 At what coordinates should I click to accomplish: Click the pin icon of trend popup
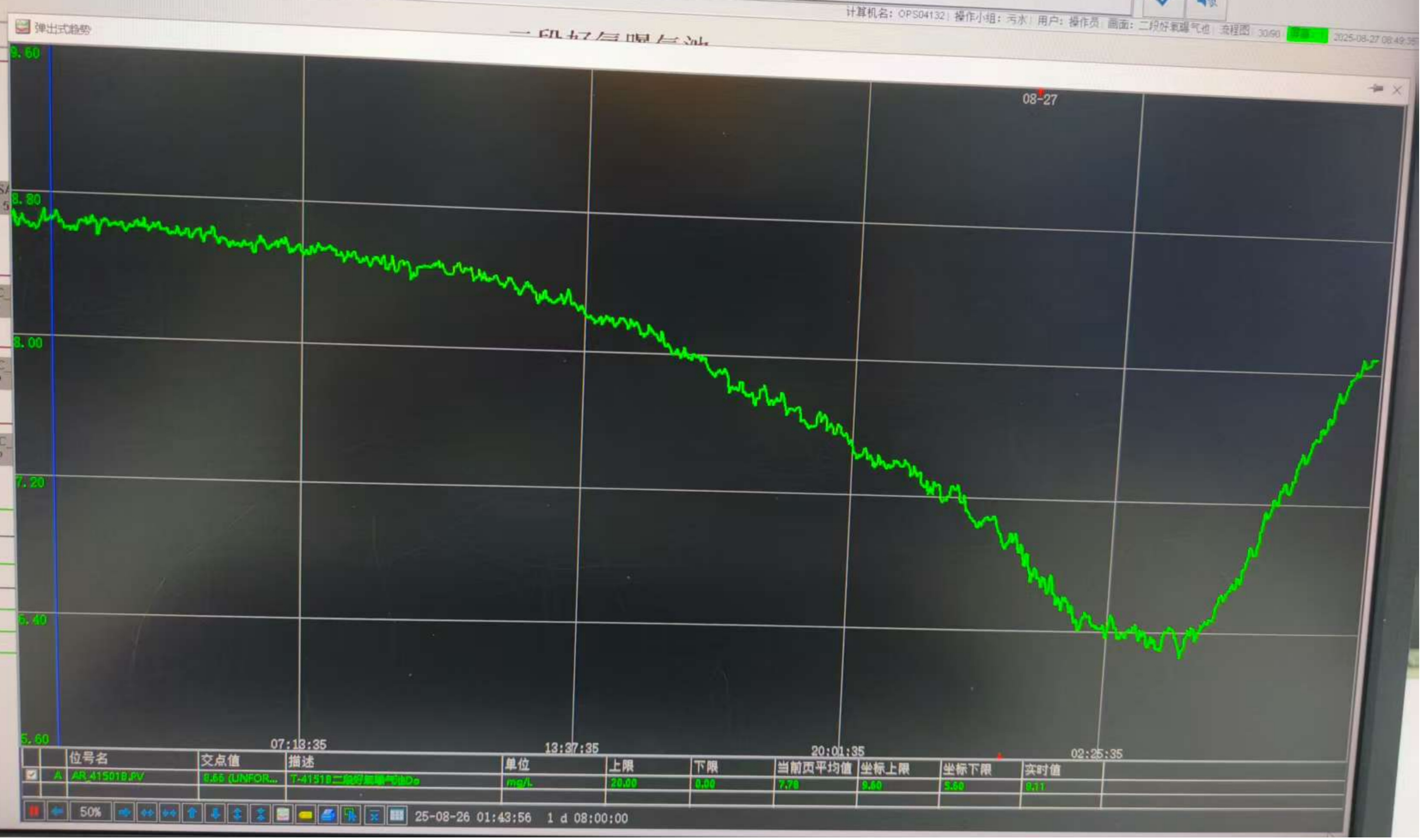tap(1376, 88)
